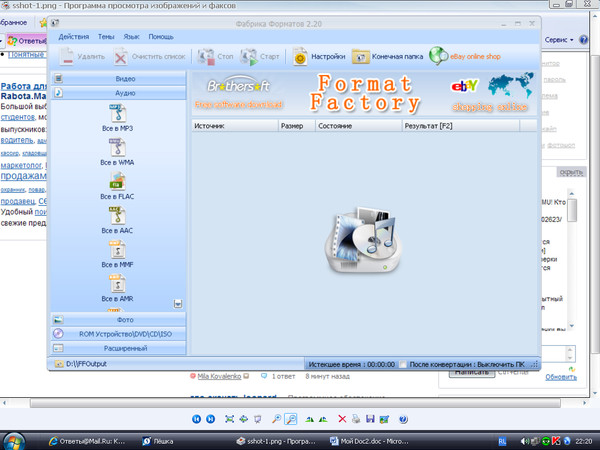Switch to Ответы@Mail.Ru taskbar button
The width and height of the screenshot is (600, 450).
point(87,441)
